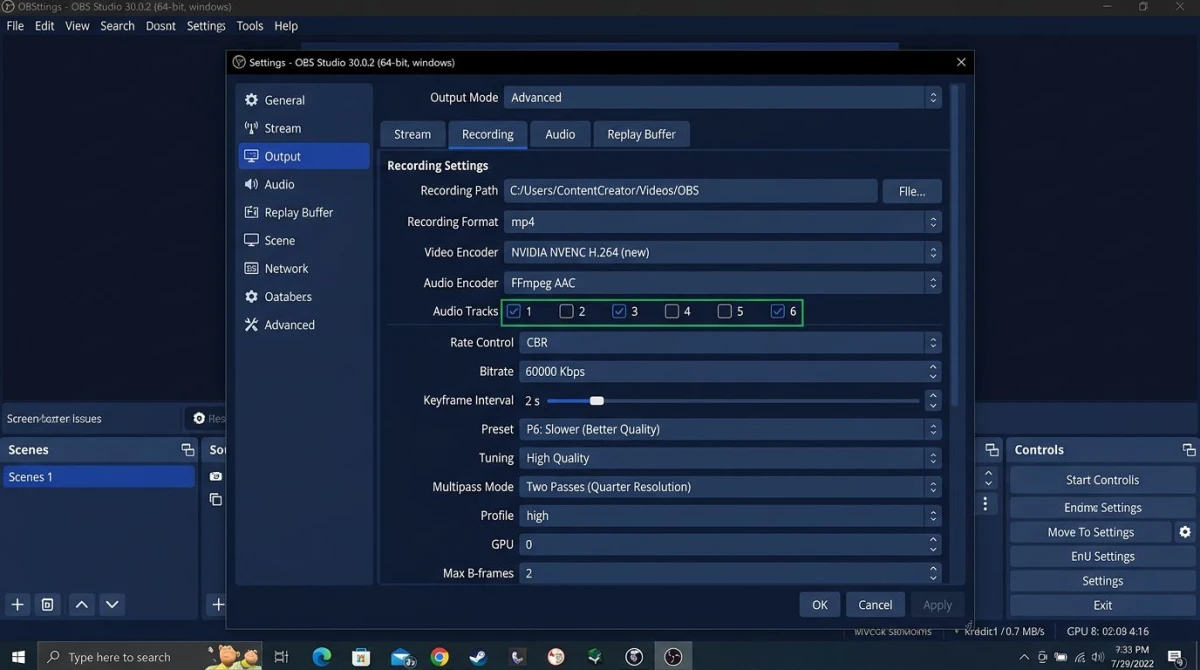Open the Network settings section
Screen dimensions: 1200x670
pos(304,268)
